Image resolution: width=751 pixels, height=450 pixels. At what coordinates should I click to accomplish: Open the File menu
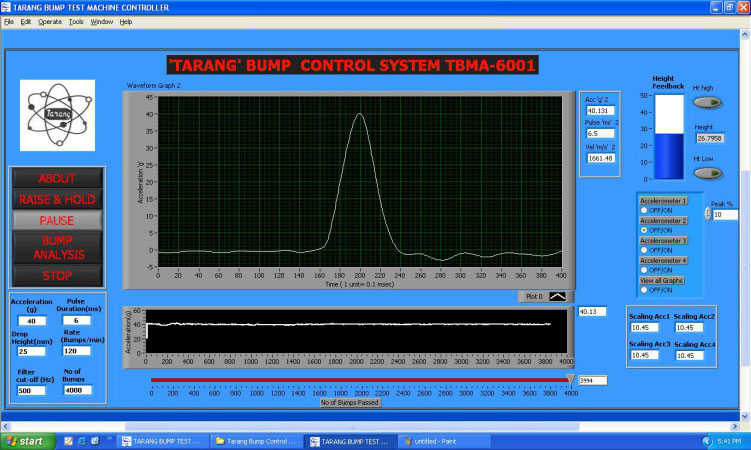(x=9, y=22)
